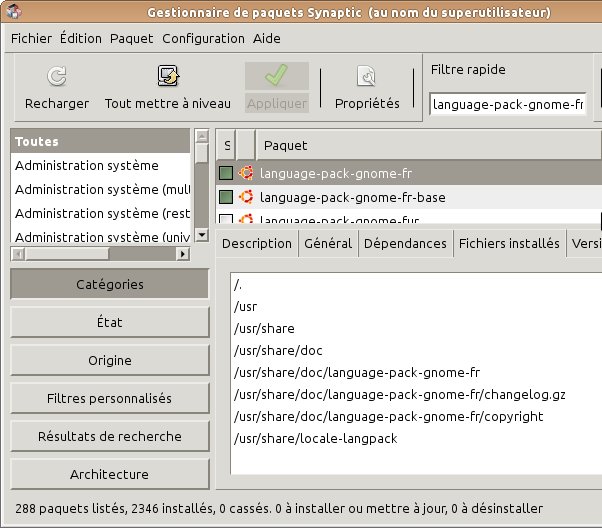Switch to the Général tab
Viewport: 602px width, 528px height.
point(328,243)
